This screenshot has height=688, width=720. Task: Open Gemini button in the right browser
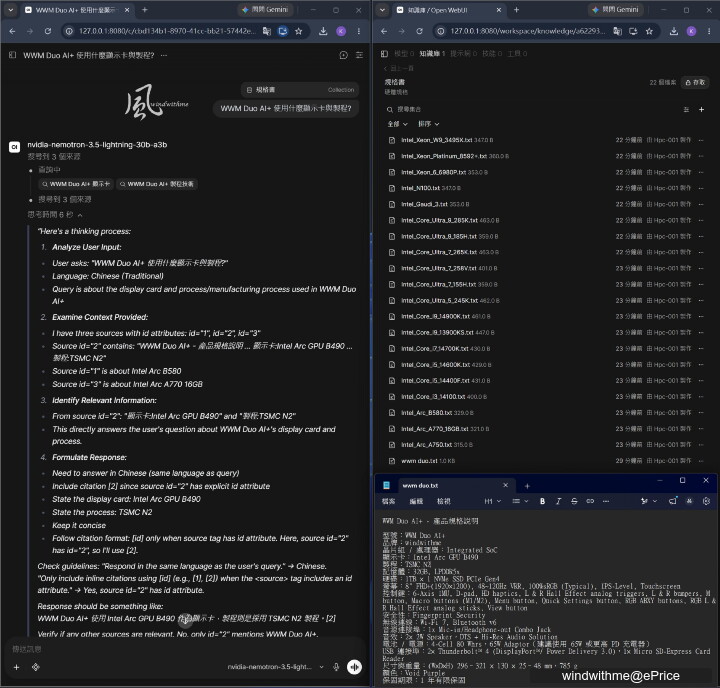coord(615,10)
